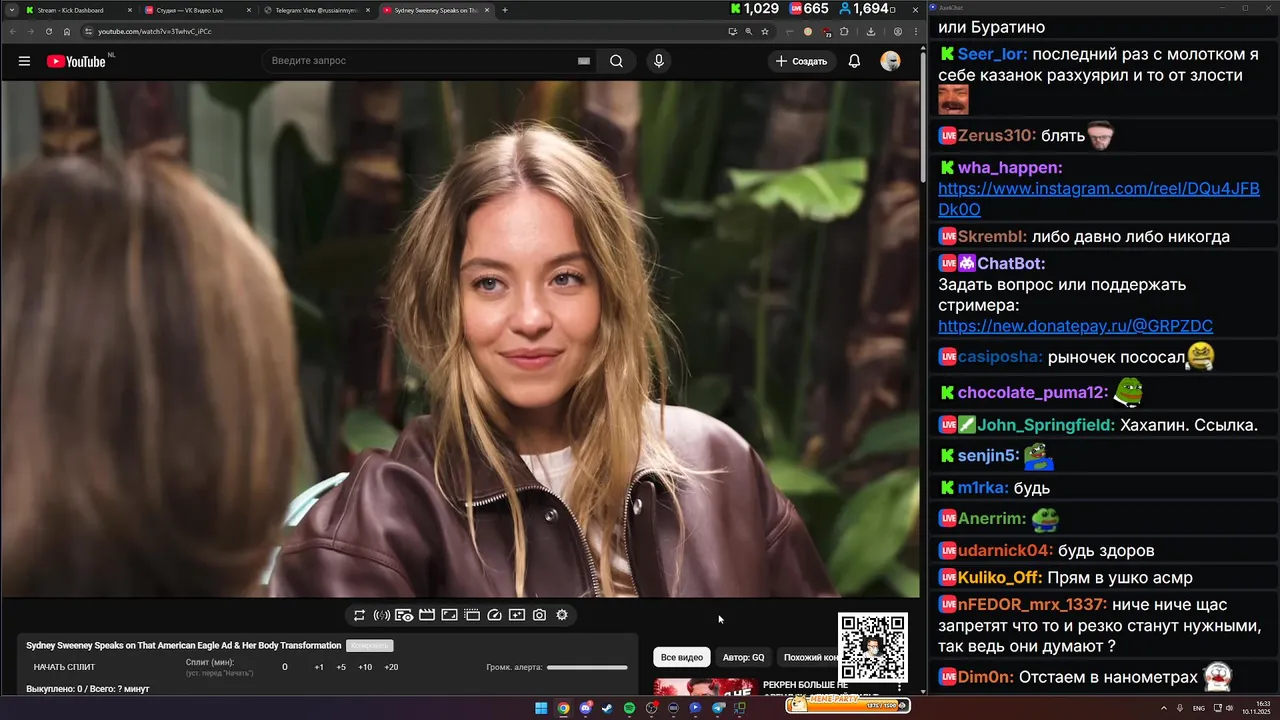This screenshot has width=1280, height=720.
Task: Switch to the VK Видео Live studio tab
Action: 197,10
